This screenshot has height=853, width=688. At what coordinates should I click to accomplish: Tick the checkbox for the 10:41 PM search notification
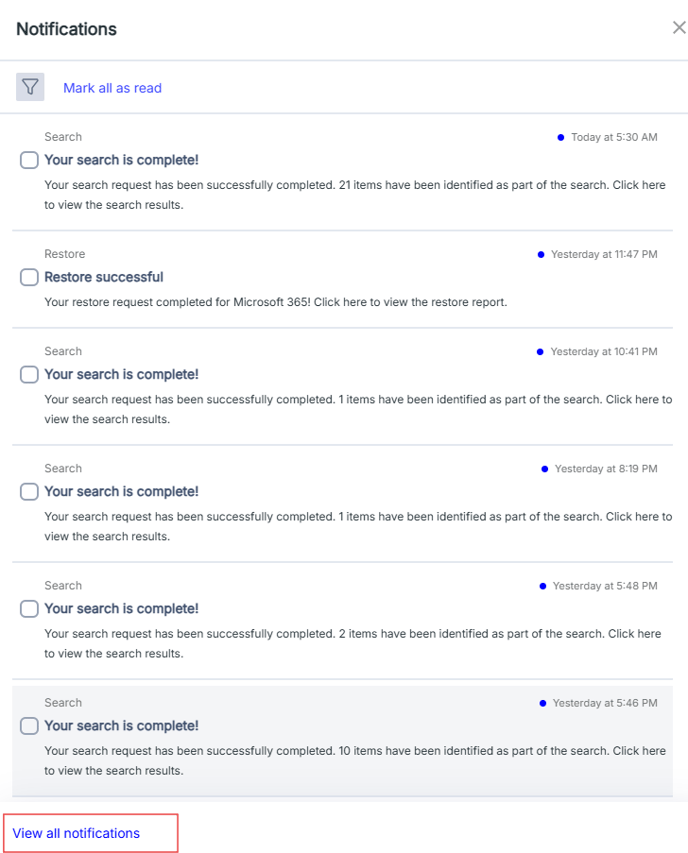(x=29, y=375)
